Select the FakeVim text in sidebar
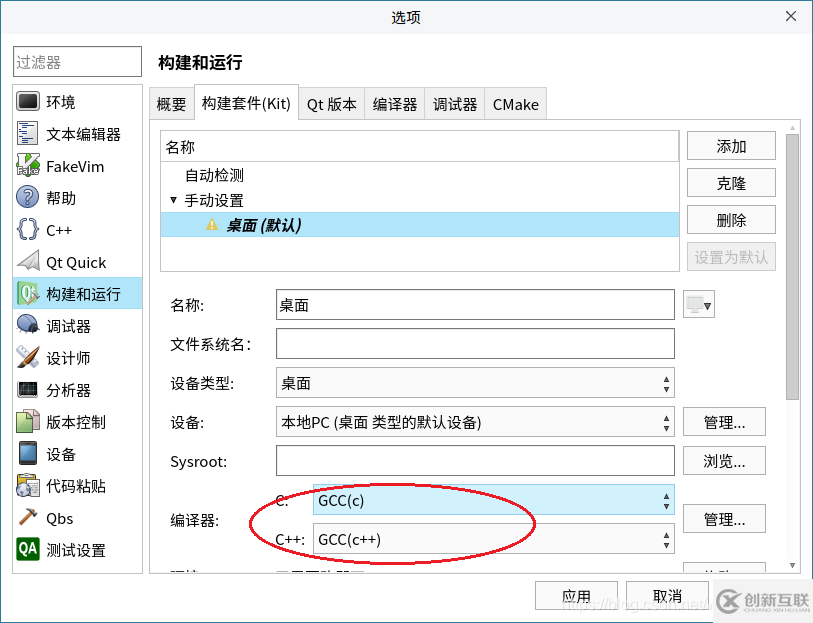The image size is (813, 623). [x=75, y=167]
